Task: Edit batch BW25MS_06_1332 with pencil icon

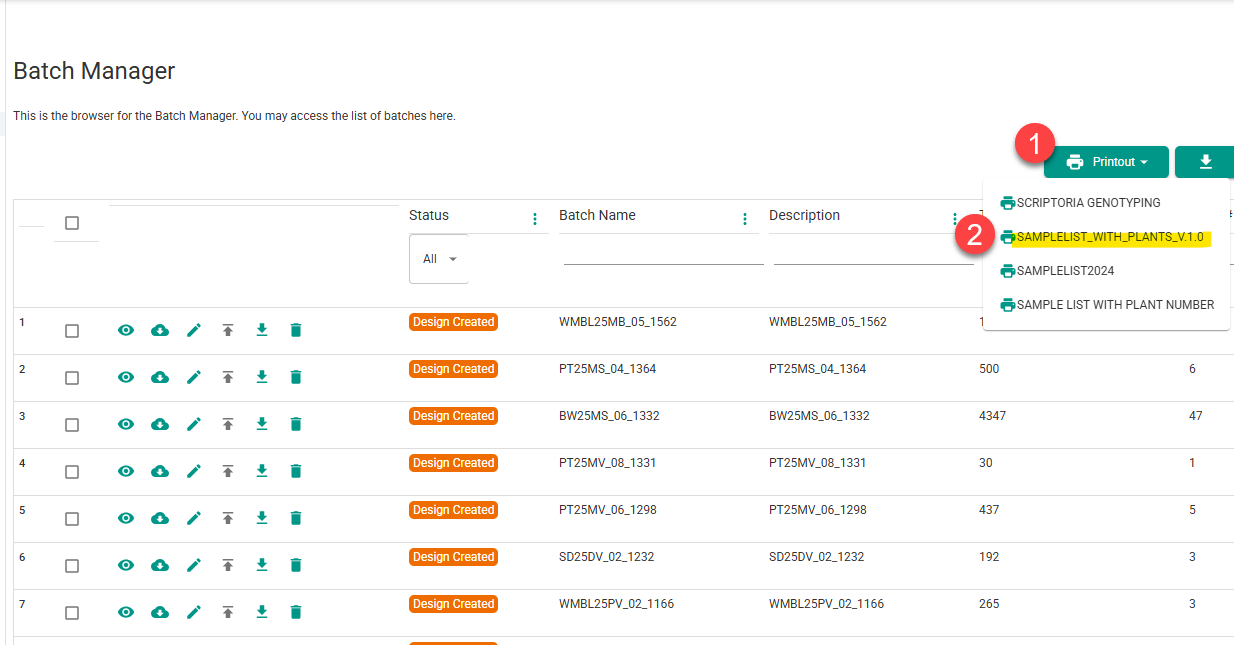Action: click(194, 424)
